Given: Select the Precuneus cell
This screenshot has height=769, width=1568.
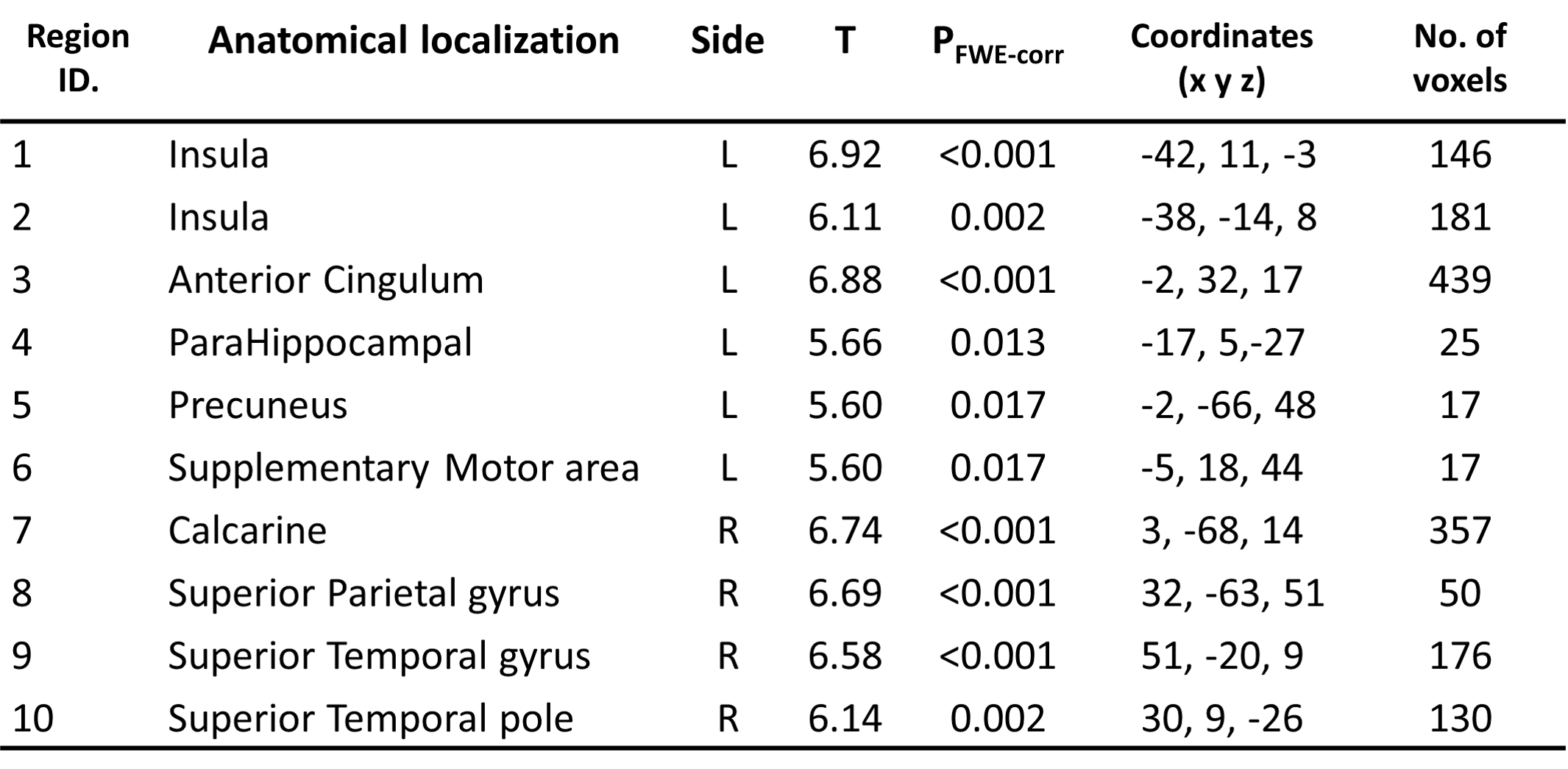Looking at the screenshot, I should [x=258, y=405].
